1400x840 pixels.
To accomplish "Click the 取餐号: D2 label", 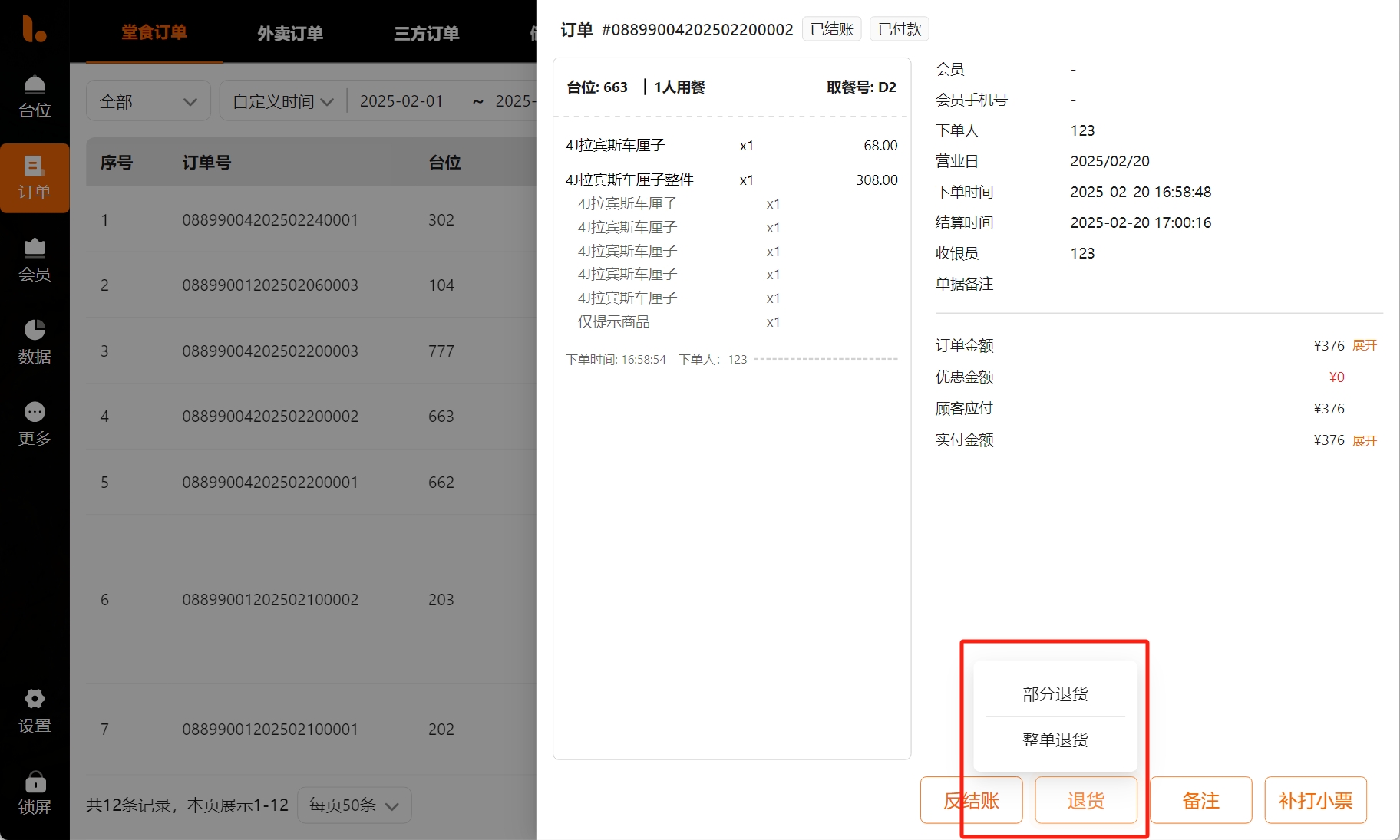I will 861,87.
